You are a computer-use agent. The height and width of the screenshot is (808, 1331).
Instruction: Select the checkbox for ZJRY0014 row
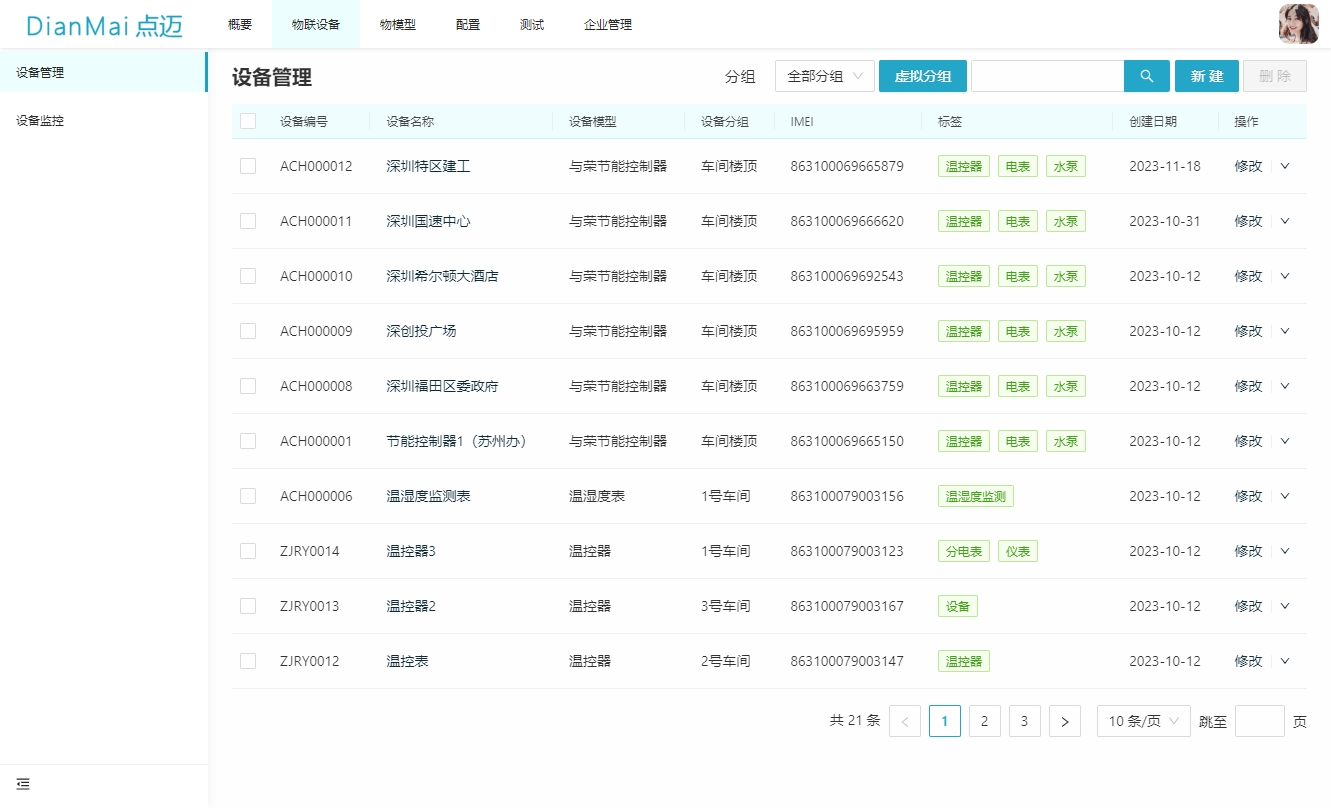(x=248, y=551)
